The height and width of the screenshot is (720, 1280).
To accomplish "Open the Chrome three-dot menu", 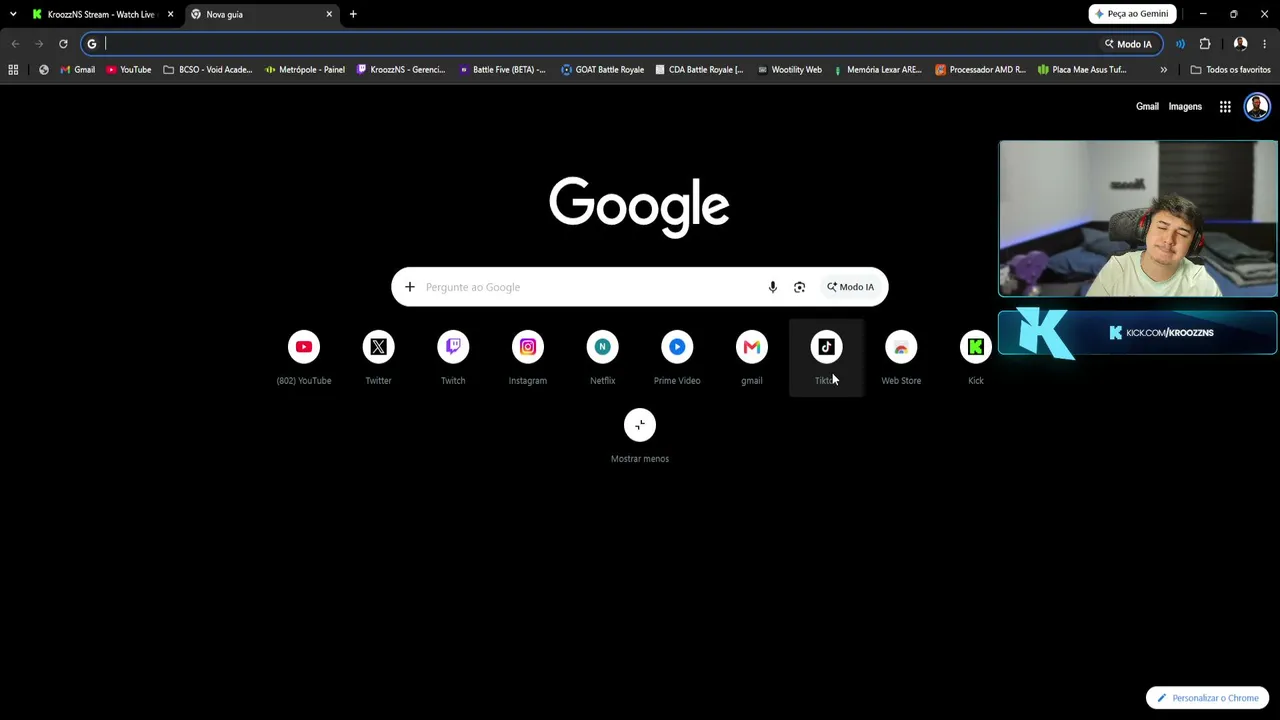I will [1265, 44].
